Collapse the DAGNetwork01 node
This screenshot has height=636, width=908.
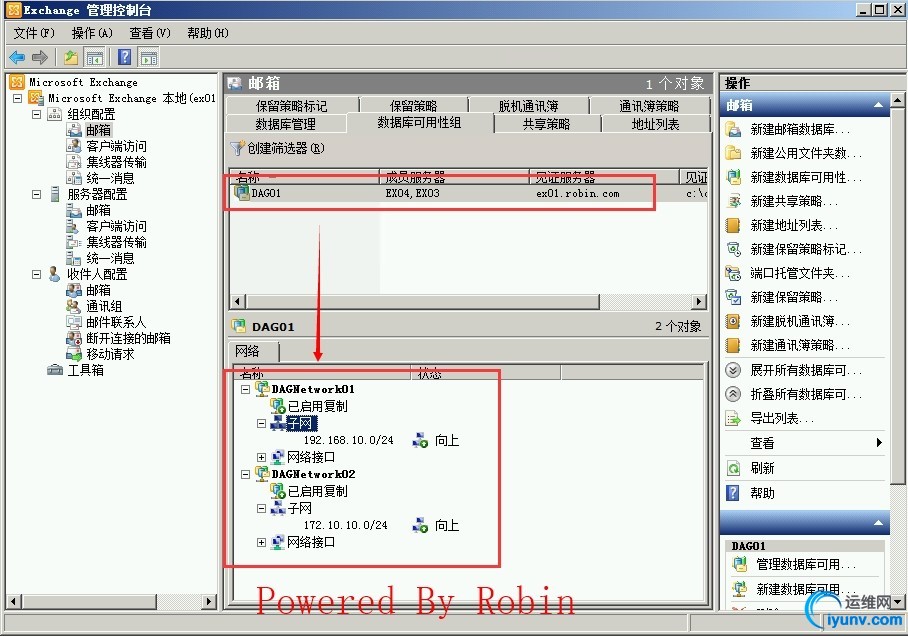(x=246, y=389)
